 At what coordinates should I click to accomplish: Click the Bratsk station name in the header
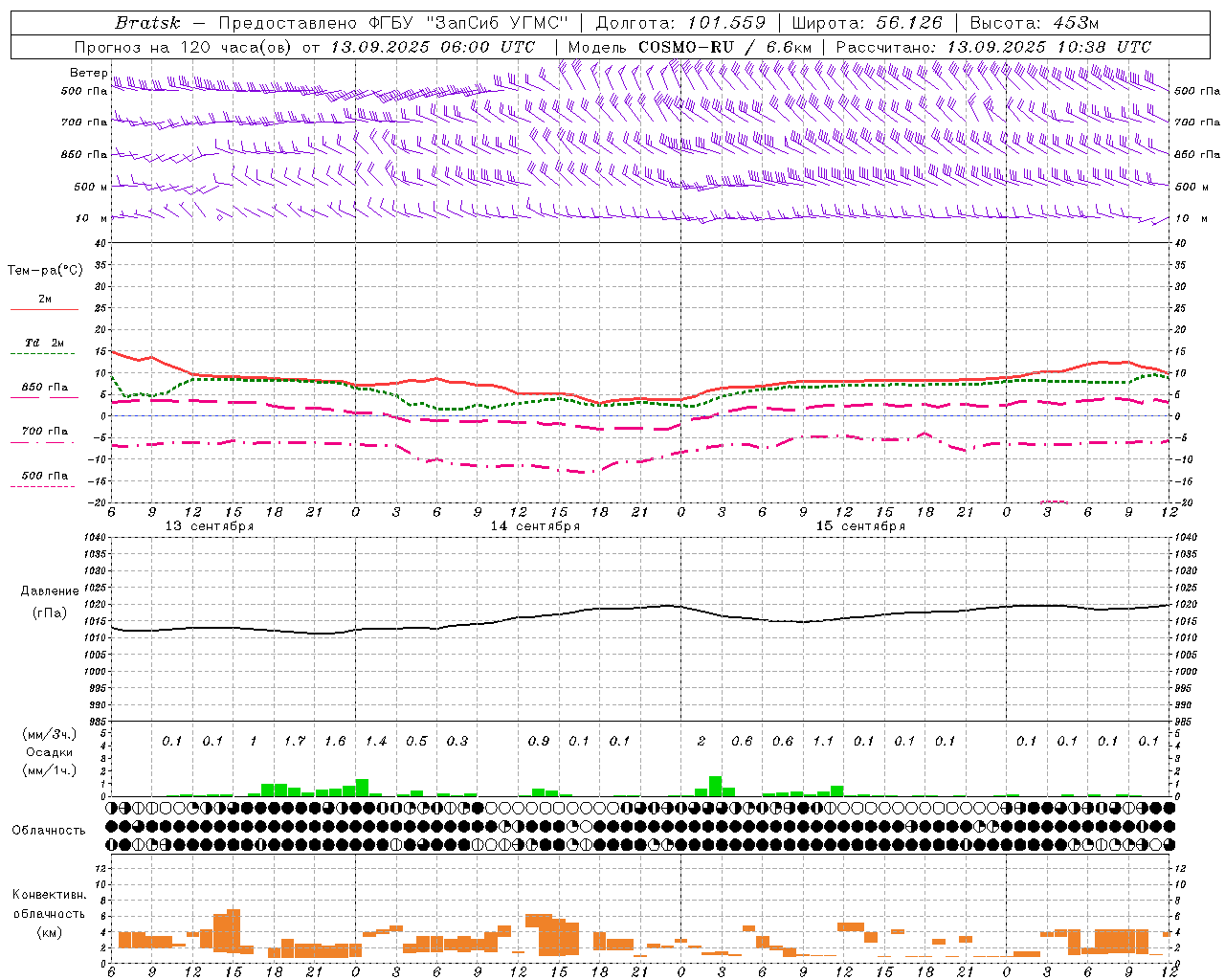[147, 23]
